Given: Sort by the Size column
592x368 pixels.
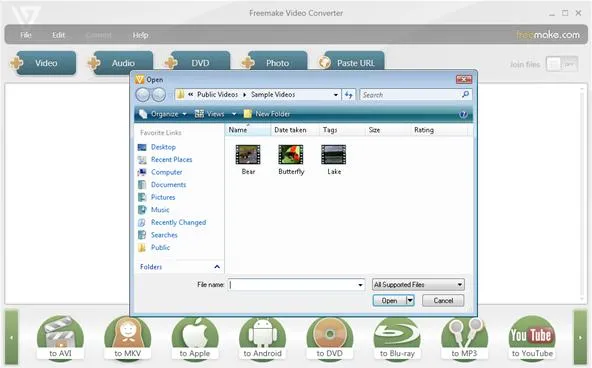Looking at the screenshot, I should (x=388, y=130).
